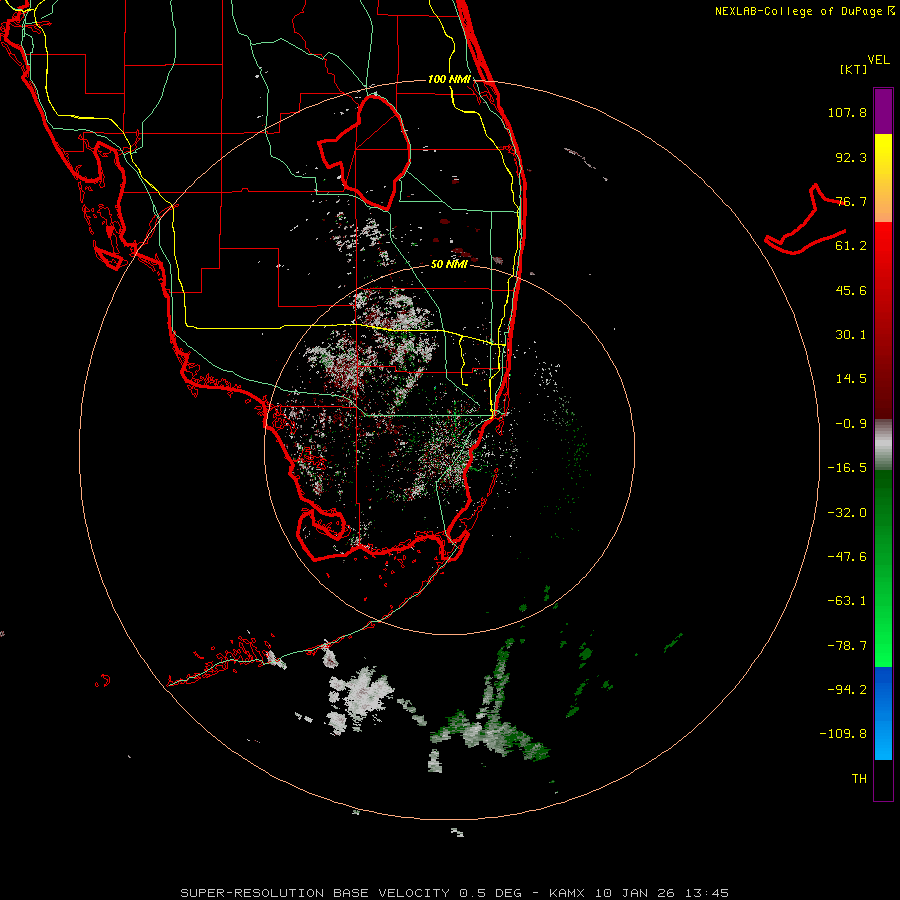The height and width of the screenshot is (900, 900).
Task: Click the -16.5 velocity scale value
Action: point(847,468)
